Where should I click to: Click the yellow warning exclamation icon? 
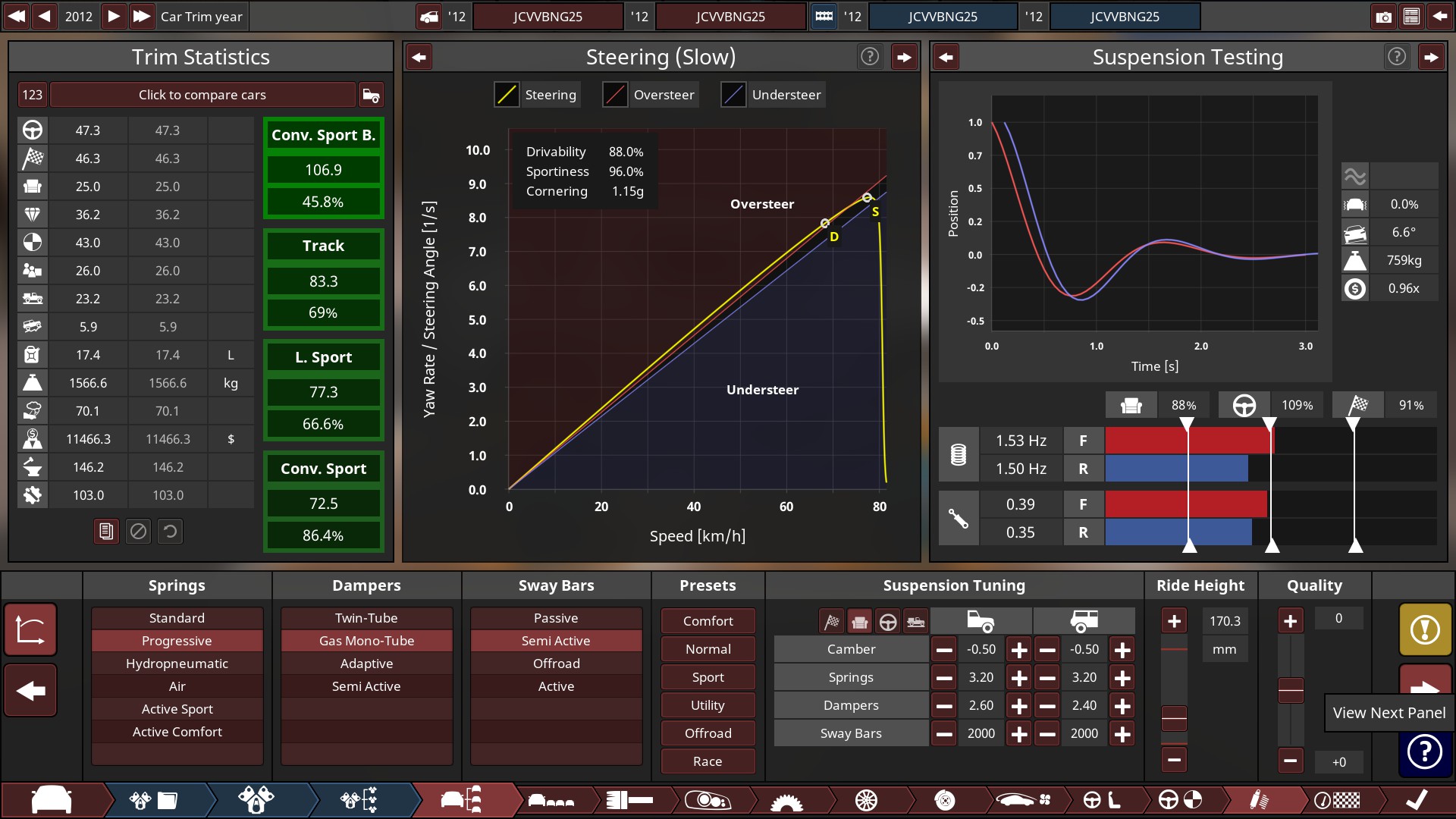coord(1425,629)
